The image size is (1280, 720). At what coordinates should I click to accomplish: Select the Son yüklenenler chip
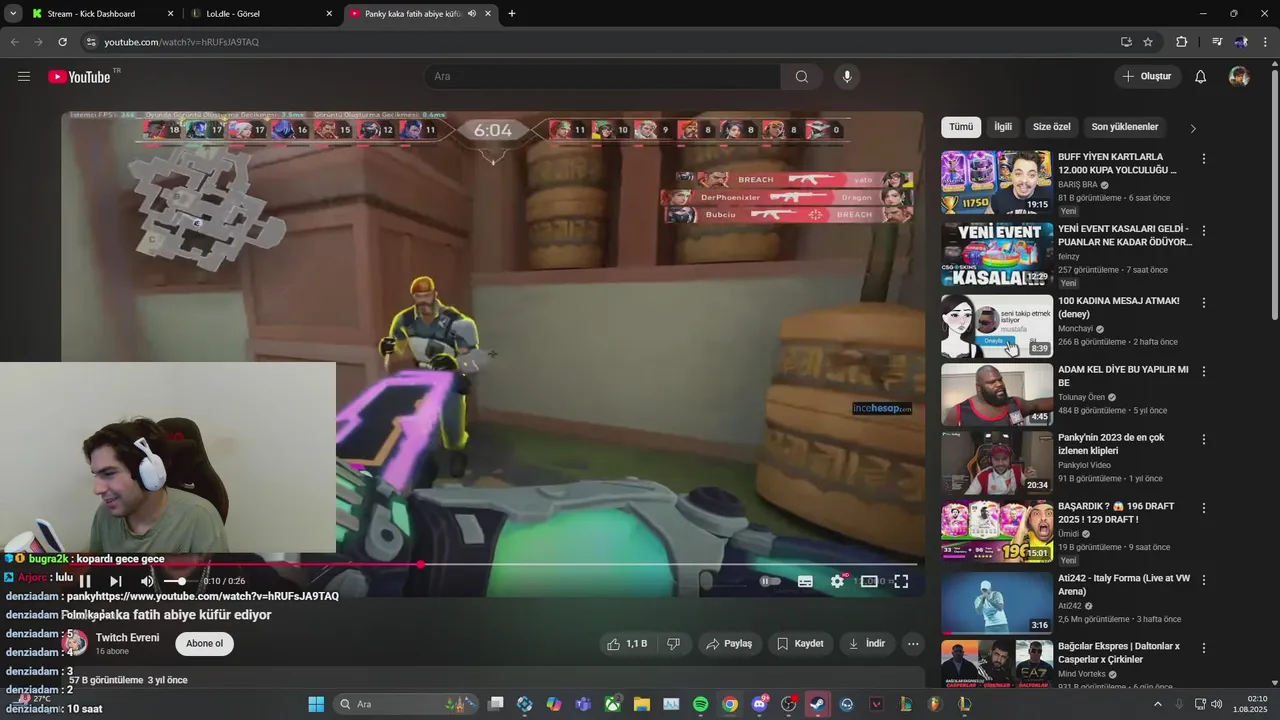point(1125,127)
